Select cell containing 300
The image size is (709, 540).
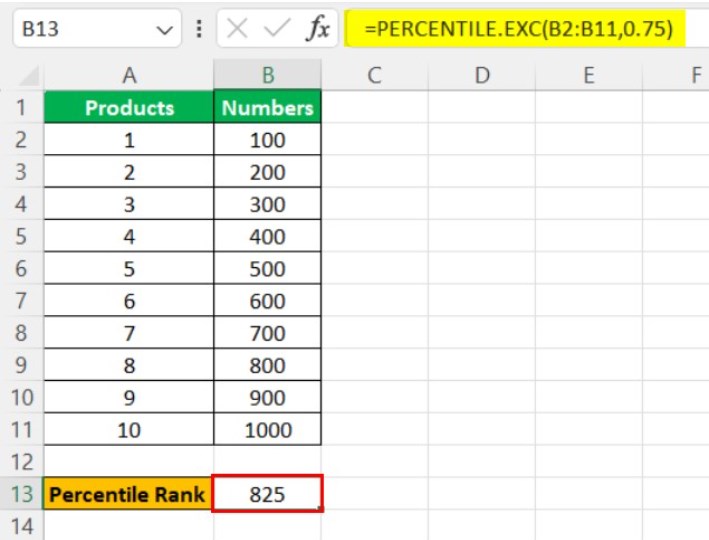(267, 204)
